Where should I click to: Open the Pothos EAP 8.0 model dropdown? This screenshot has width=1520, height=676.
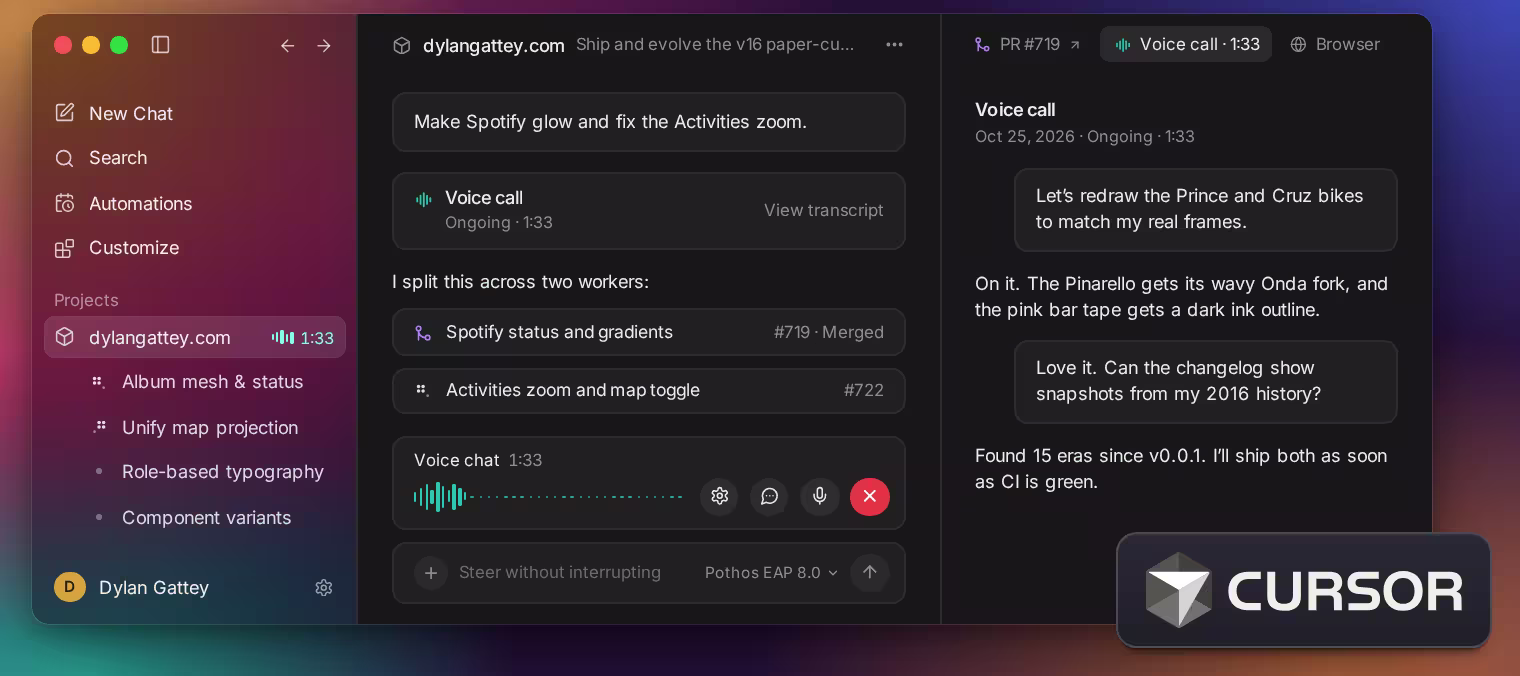coord(771,573)
